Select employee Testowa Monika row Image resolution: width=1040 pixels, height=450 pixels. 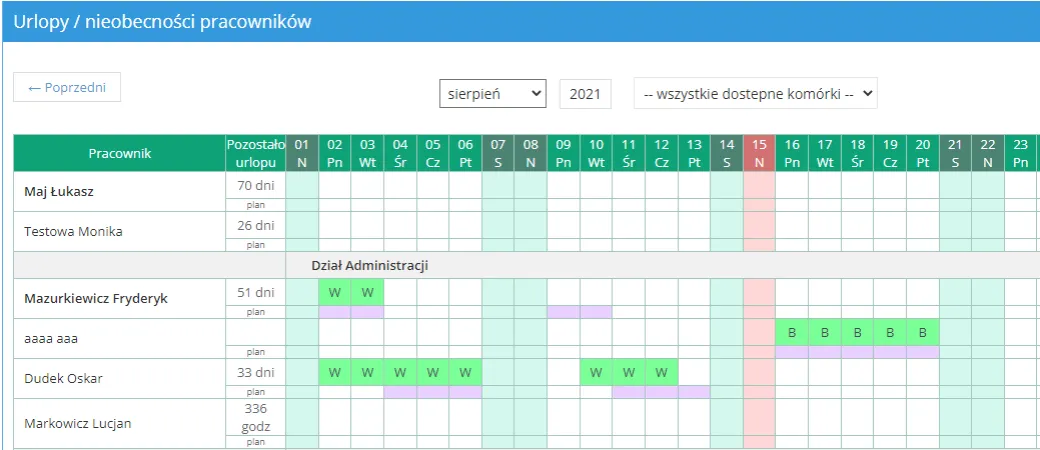pyautogui.click(x=73, y=231)
